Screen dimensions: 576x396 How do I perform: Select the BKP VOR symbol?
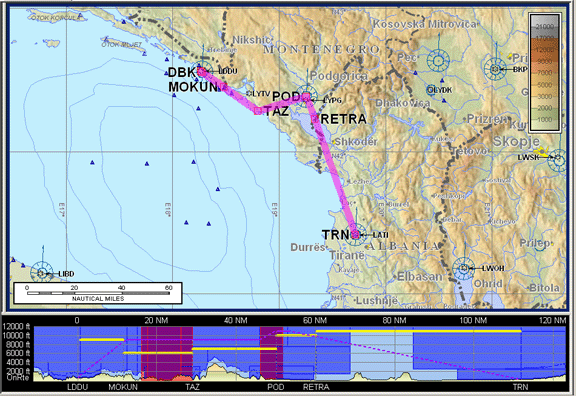(x=495, y=69)
